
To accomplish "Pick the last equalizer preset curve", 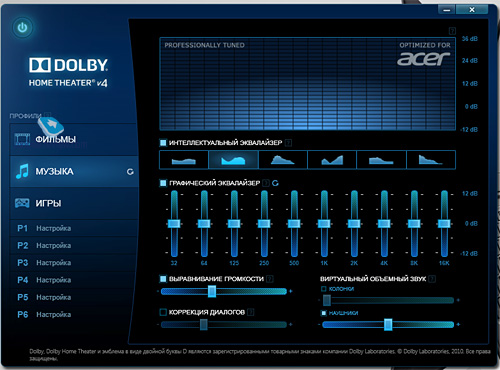I will pos(431,160).
